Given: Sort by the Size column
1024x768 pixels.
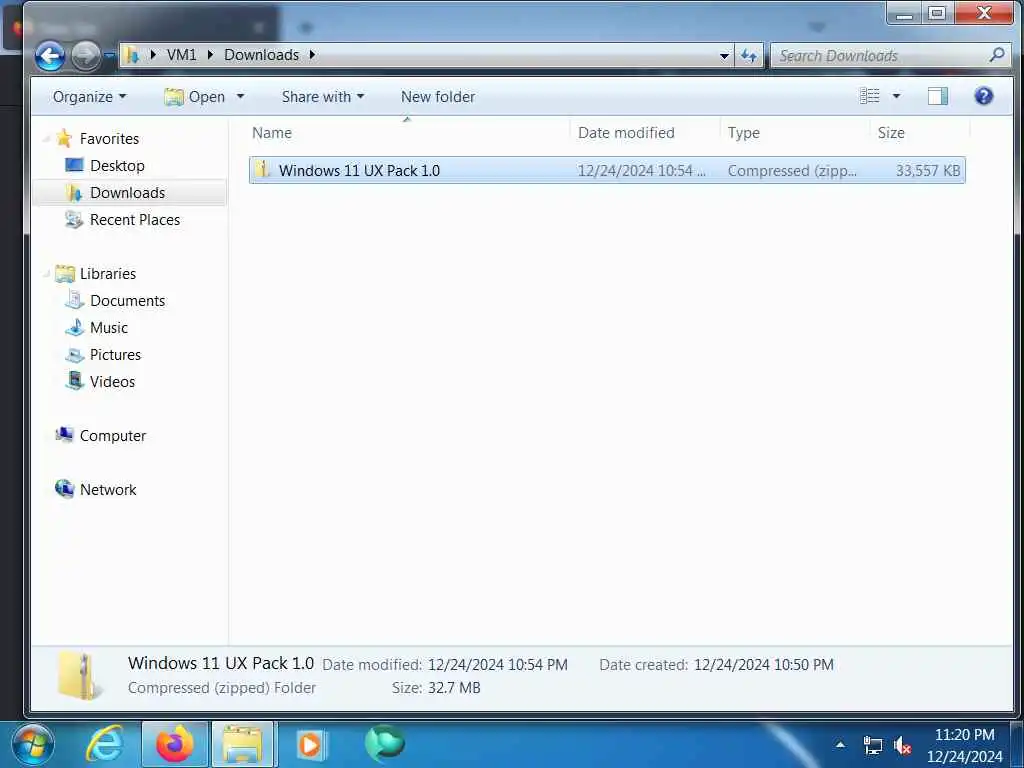Looking at the screenshot, I should point(920,133).
